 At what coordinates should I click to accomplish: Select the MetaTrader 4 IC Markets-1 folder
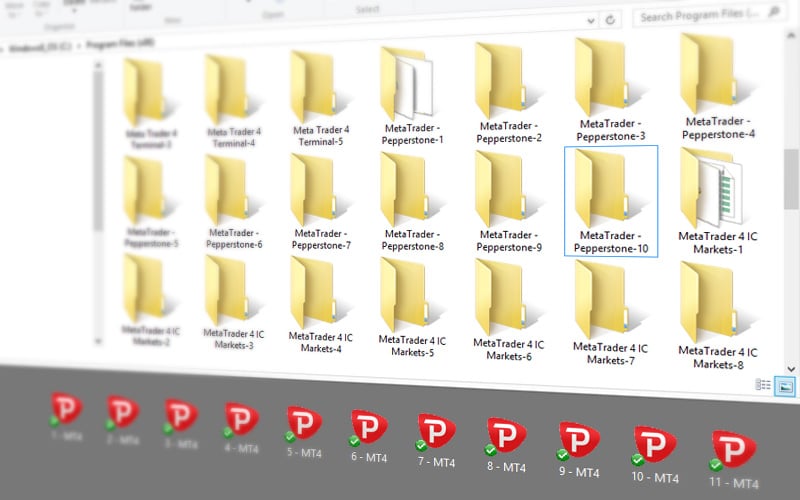coord(718,202)
